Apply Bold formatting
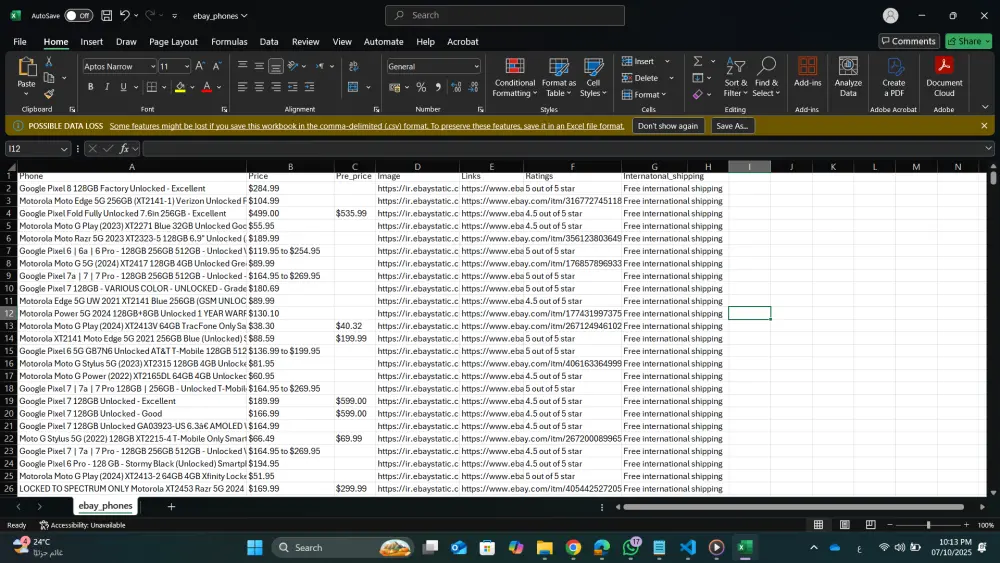The width and height of the screenshot is (1000, 563). 91,87
